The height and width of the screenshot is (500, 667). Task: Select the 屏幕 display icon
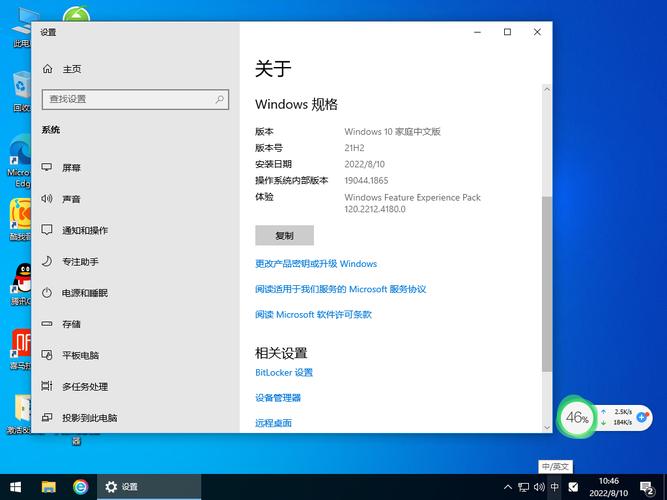tap(47, 167)
